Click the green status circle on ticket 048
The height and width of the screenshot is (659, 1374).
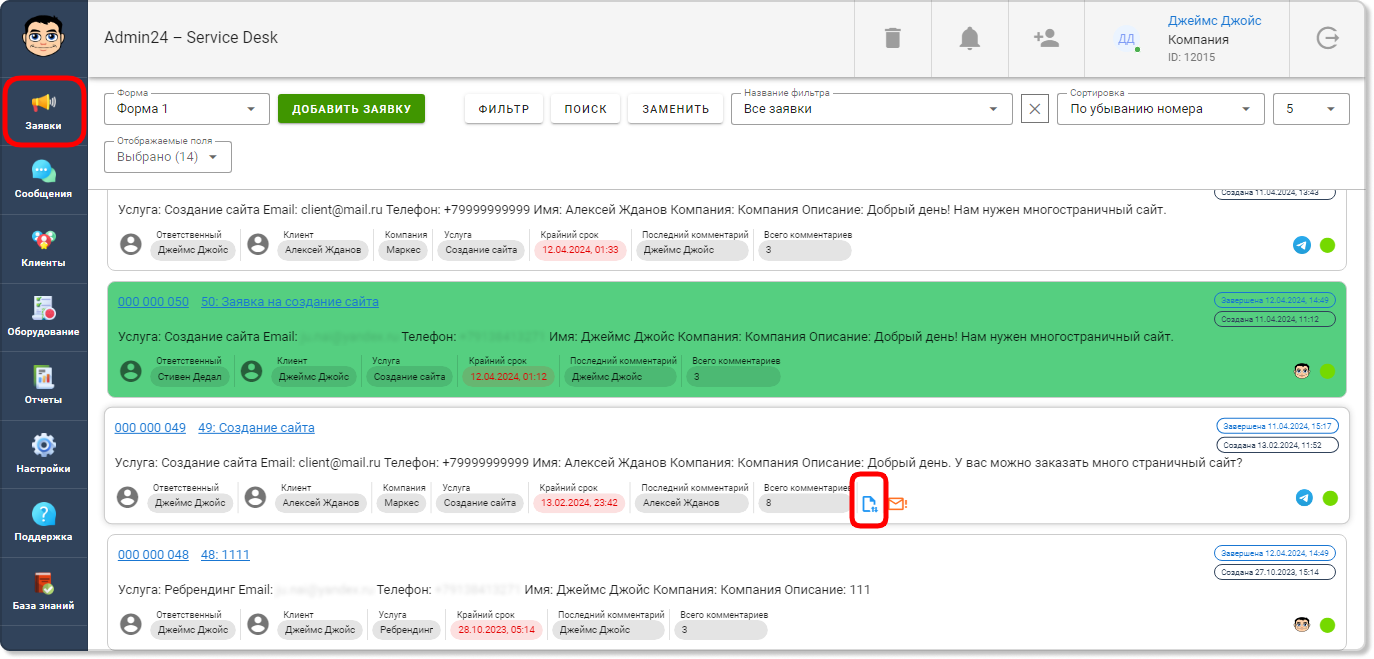coord(1328,625)
